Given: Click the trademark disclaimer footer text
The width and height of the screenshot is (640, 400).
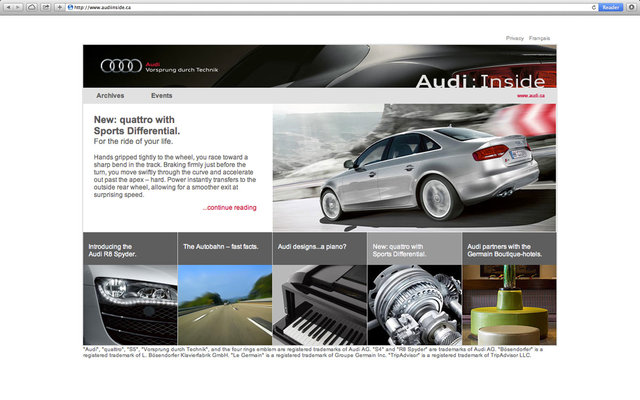Looking at the screenshot, I should coord(313,352).
